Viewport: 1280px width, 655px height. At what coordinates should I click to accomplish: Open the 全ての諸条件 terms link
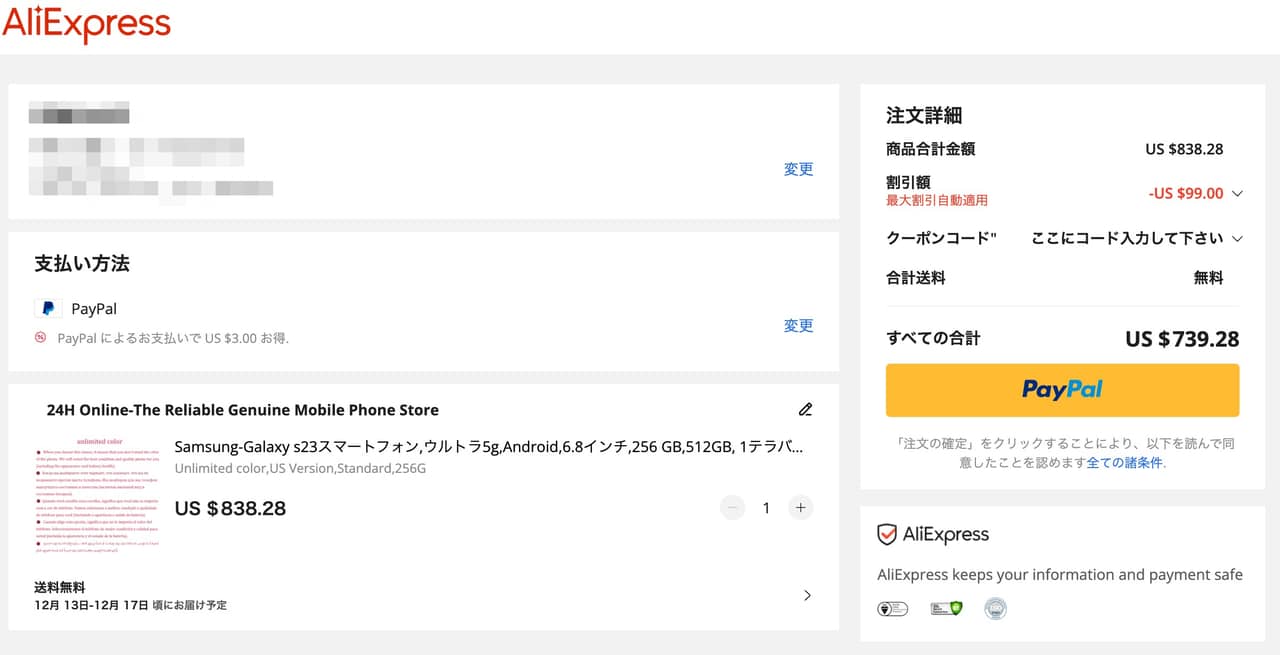point(1125,463)
